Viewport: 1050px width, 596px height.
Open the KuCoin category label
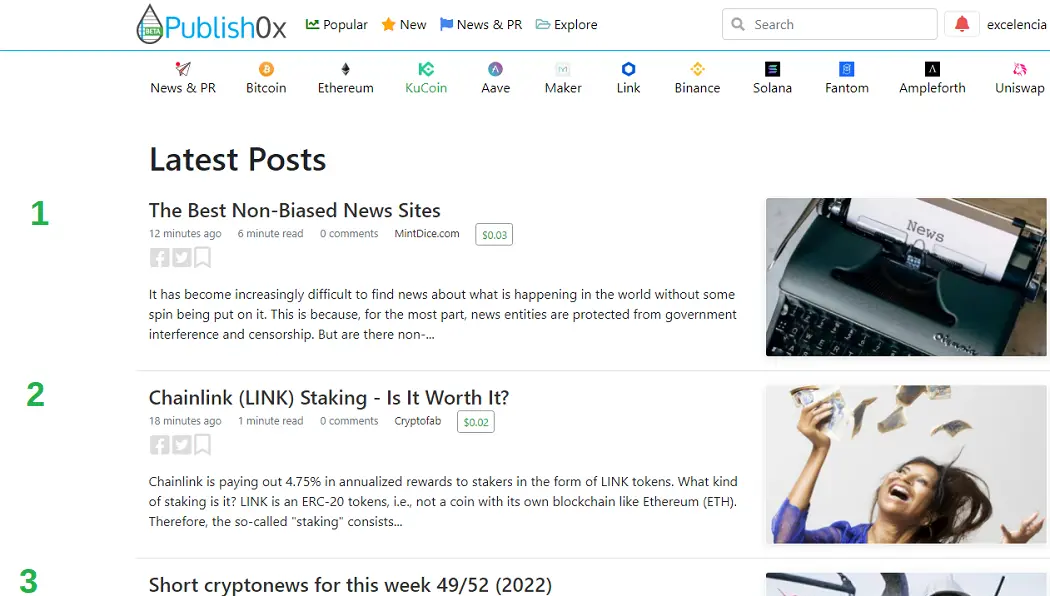(x=426, y=88)
